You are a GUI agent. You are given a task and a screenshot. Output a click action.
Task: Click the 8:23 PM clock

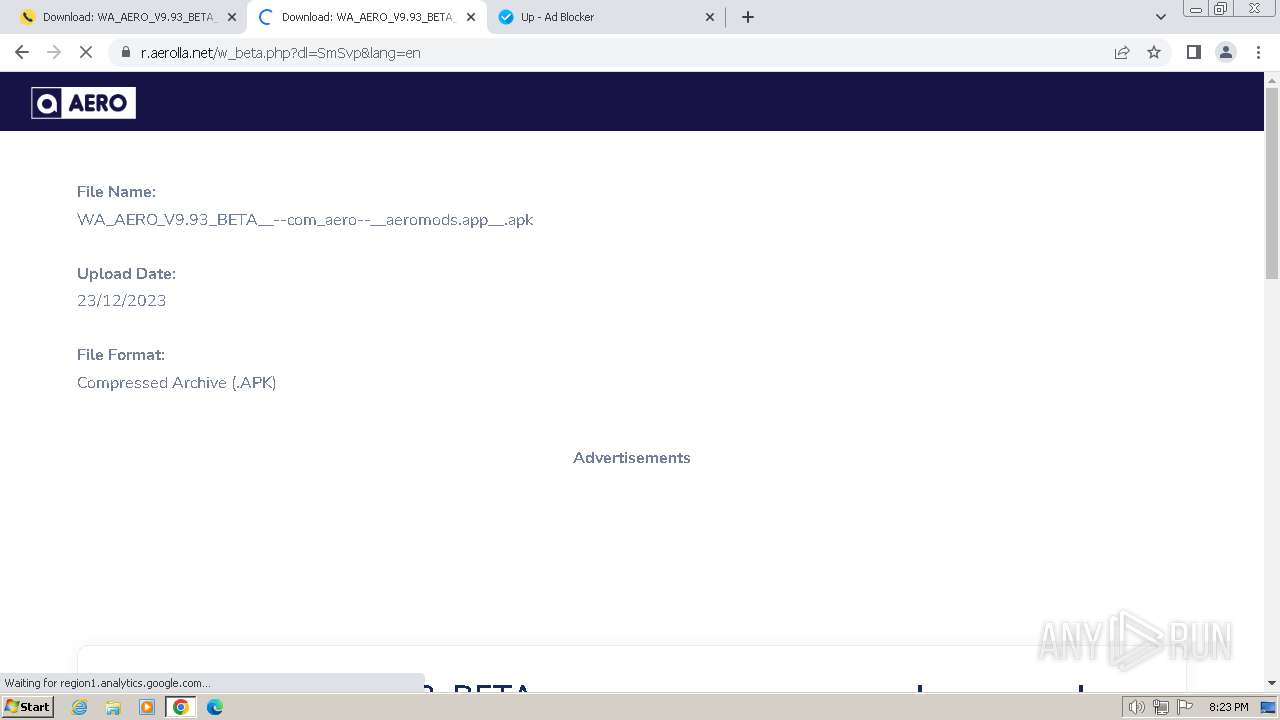coord(1228,707)
